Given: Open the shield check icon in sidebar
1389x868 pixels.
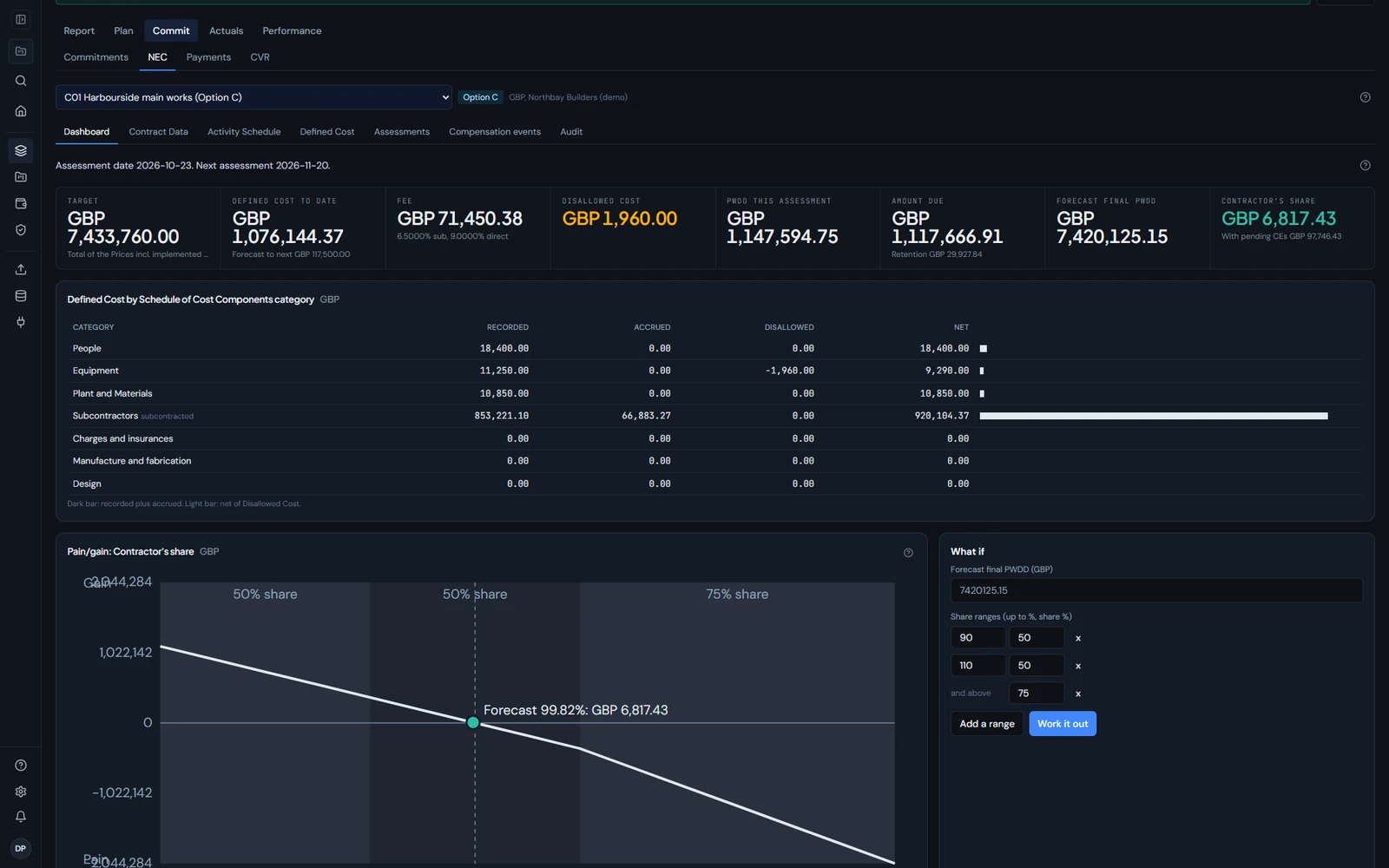Looking at the screenshot, I should tap(21, 230).
